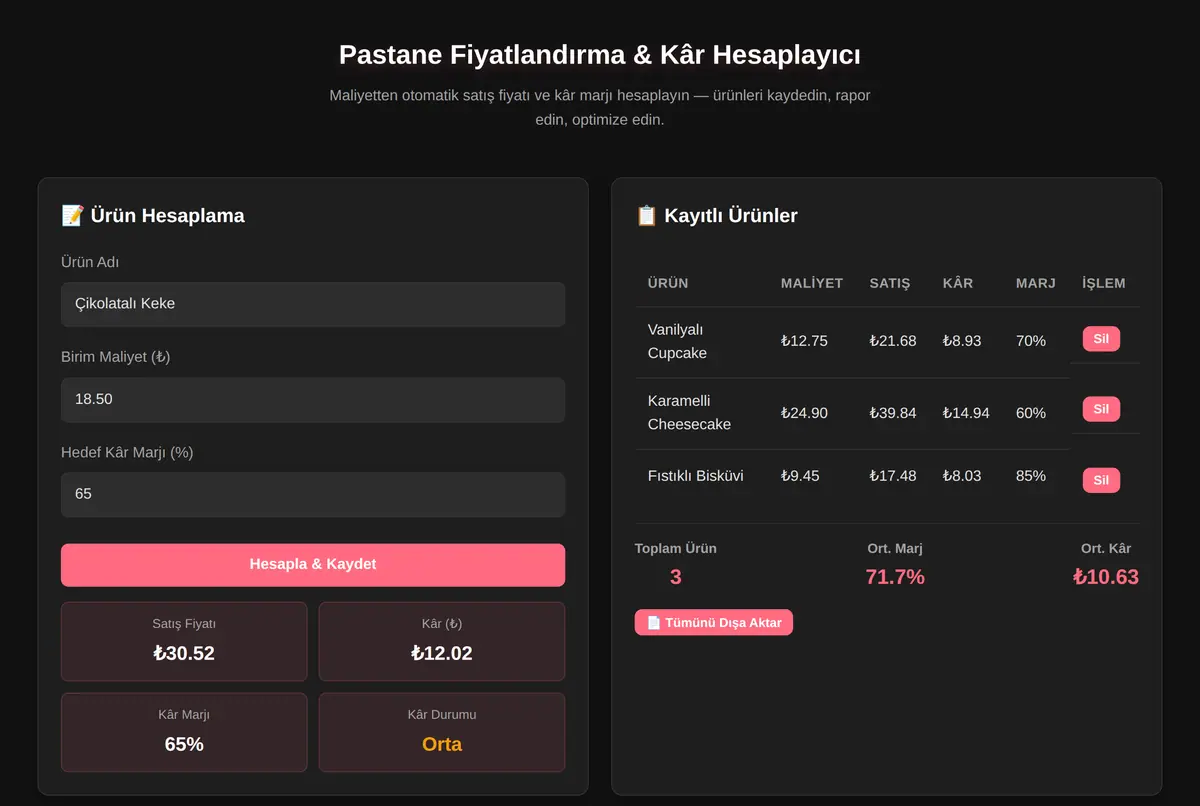Click the Tümünü Dışa Aktar button
This screenshot has width=1200, height=806.
click(714, 622)
